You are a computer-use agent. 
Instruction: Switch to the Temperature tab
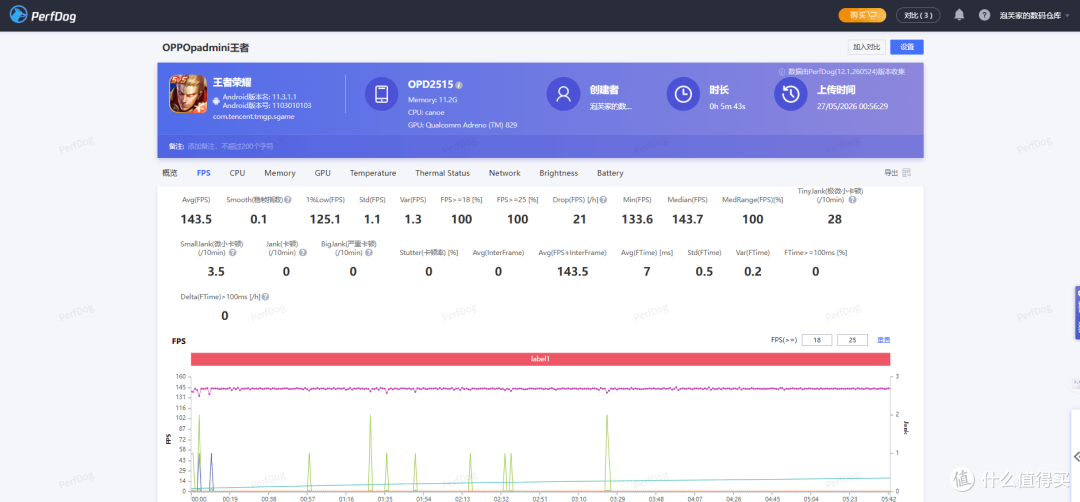[373, 174]
